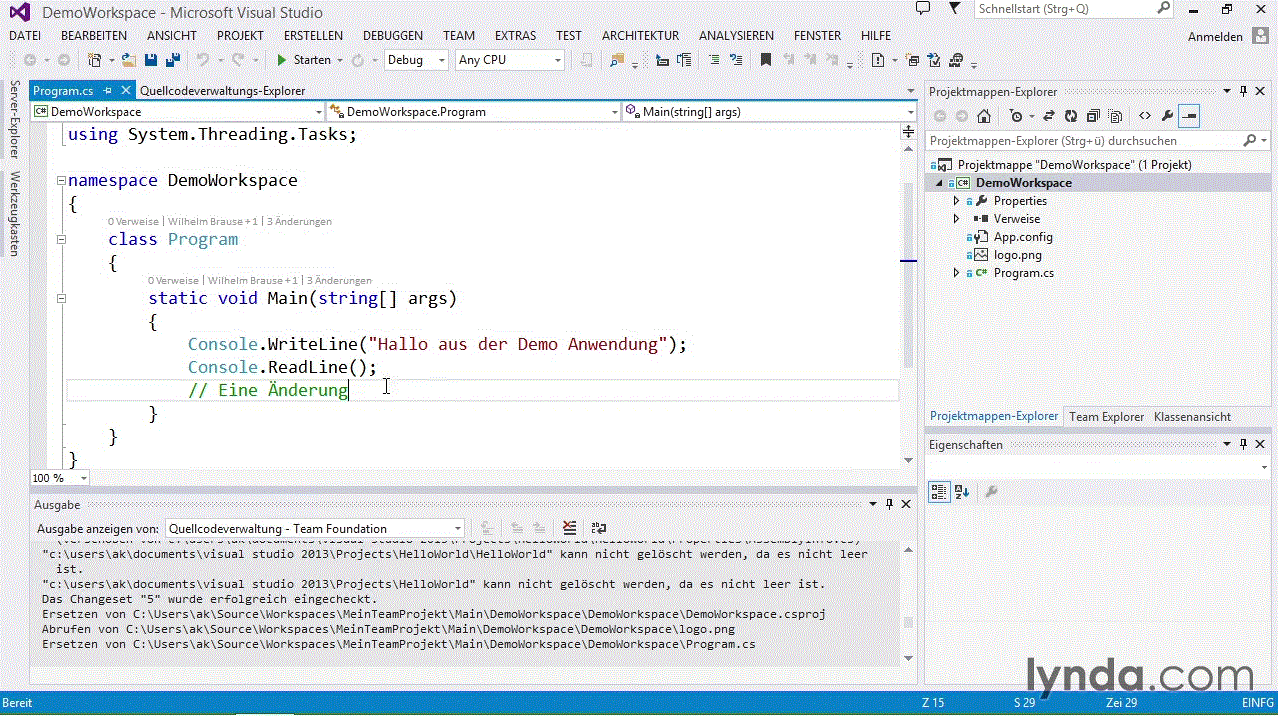Open the EXTRAS menu
Screen dimensions: 1278x716
click(x=515, y=35)
